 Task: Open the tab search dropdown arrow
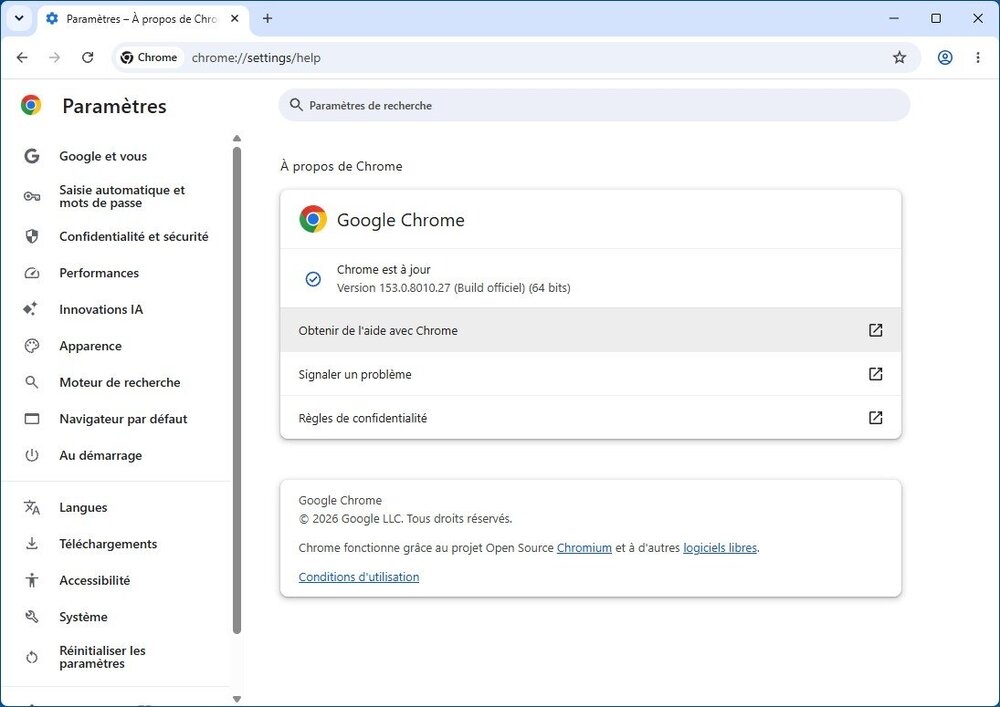tap(19, 18)
